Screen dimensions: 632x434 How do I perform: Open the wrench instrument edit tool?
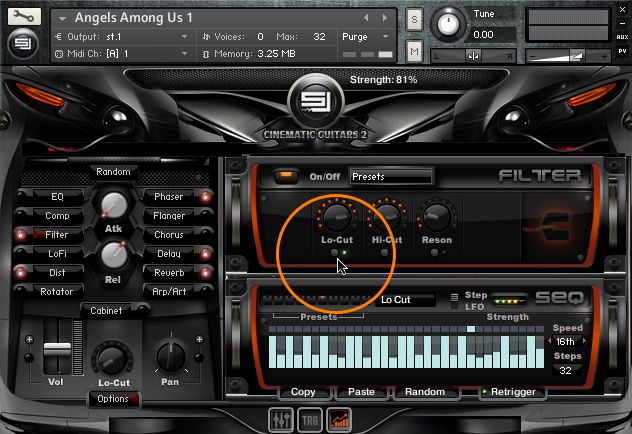coord(24,17)
